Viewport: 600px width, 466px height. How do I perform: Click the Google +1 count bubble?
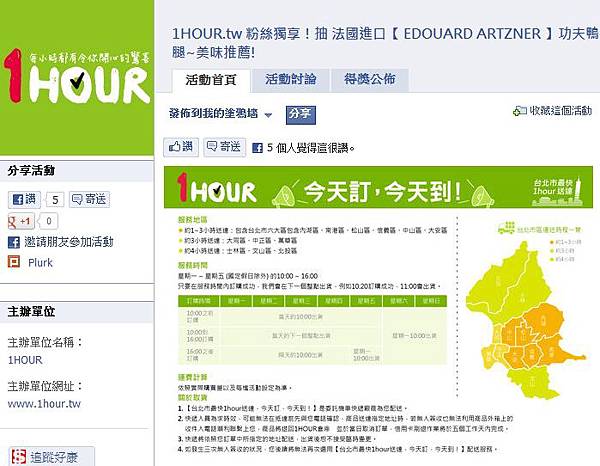(49, 221)
